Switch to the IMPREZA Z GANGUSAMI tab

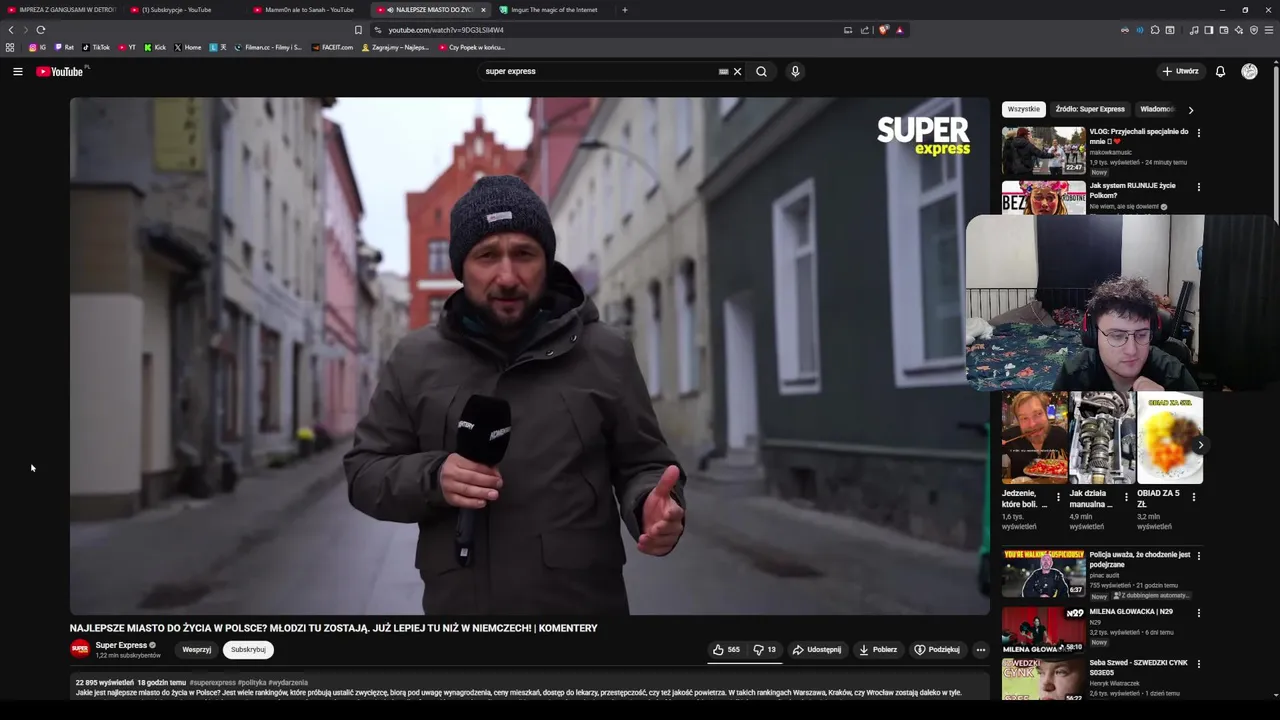(x=62, y=10)
